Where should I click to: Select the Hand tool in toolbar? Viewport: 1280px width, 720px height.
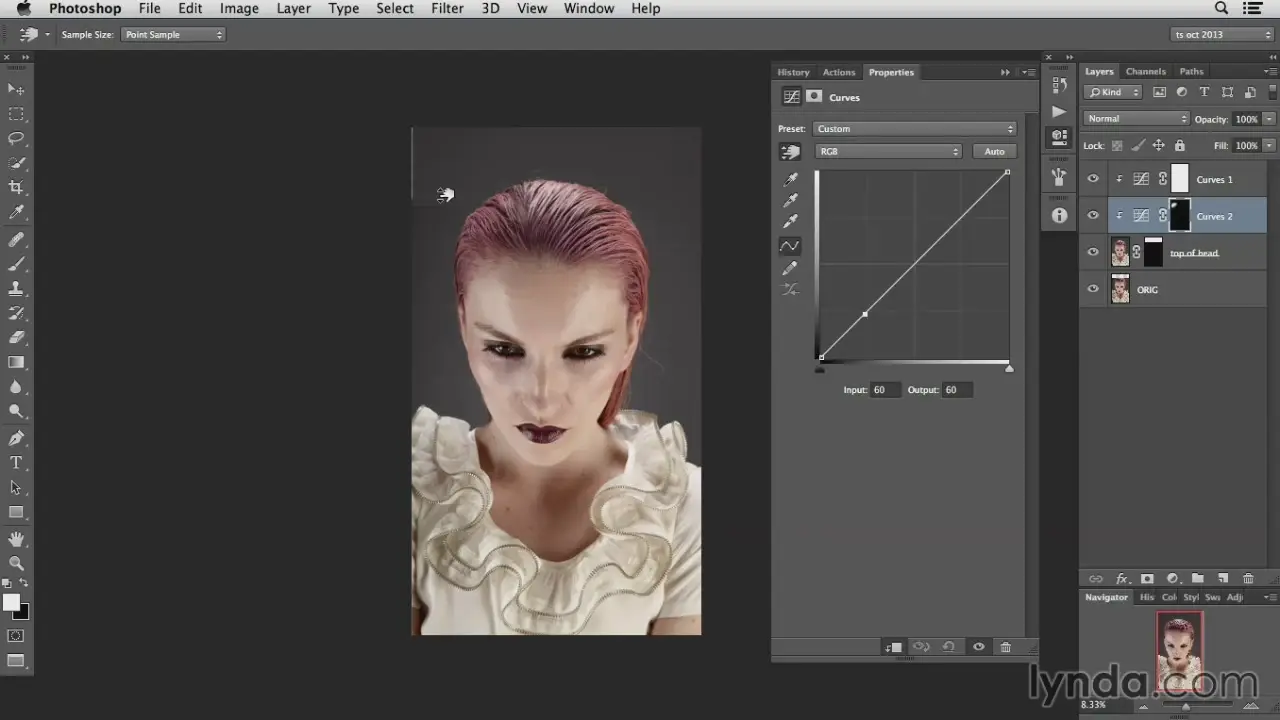tap(16, 539)
